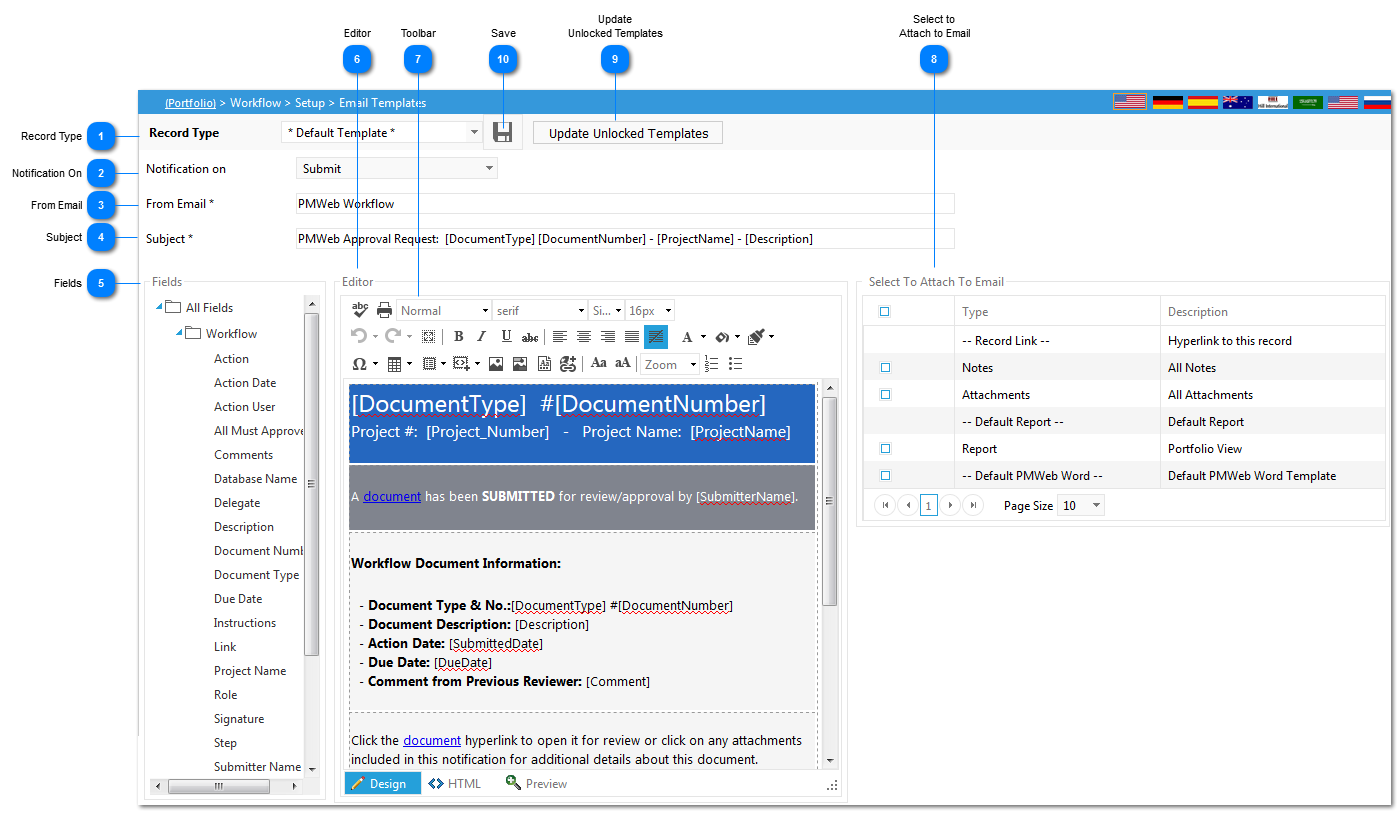
Task: Click Update Unlocked Templates button
Action: [x=628, y=133]
